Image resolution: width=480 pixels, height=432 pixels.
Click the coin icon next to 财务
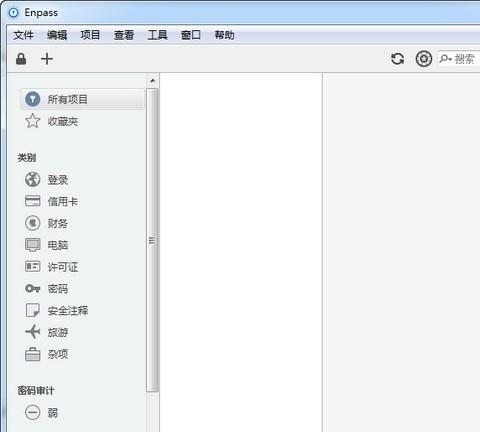[x=33, y=223]
